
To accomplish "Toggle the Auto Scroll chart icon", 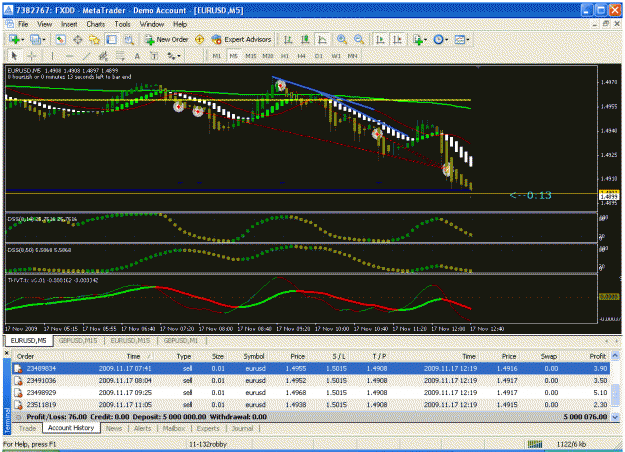I will tap(380, 39).
